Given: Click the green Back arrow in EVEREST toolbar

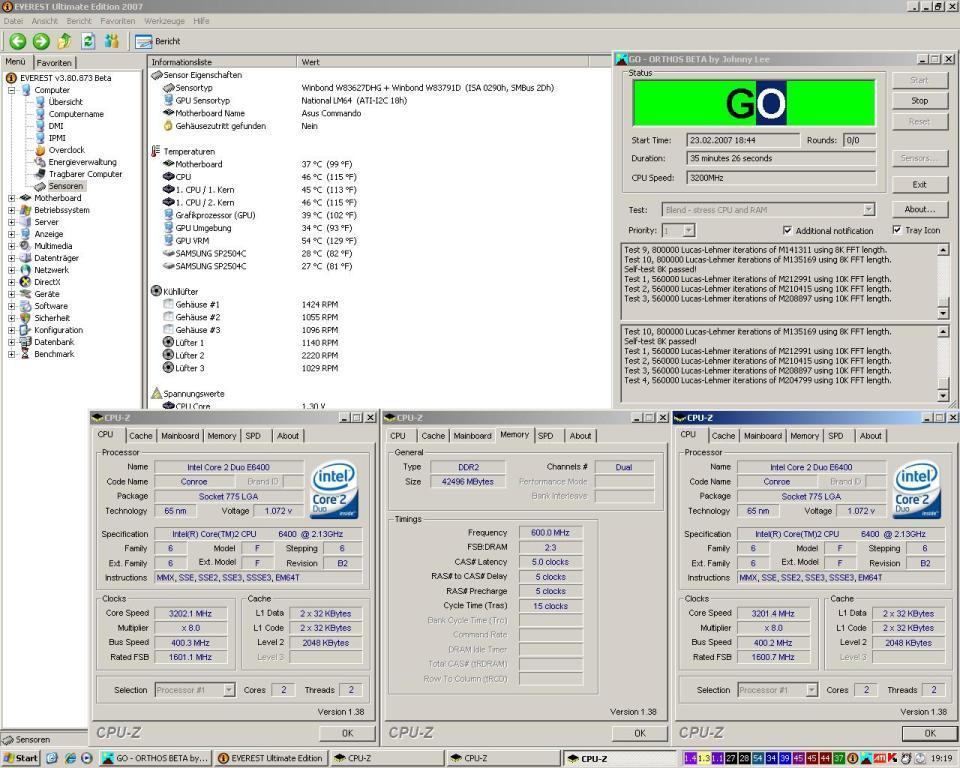Looking at the screenshot, I should coord(18,41).
